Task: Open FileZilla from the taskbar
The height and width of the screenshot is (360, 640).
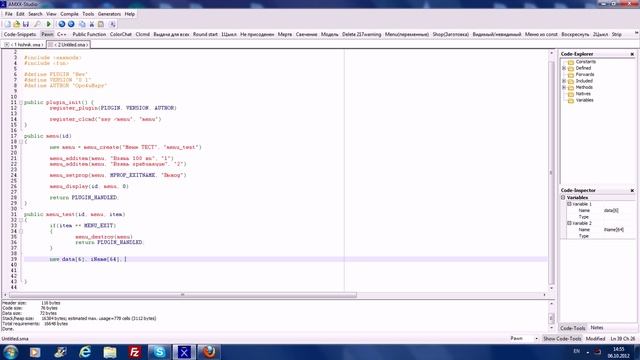Action: [134, 352]
